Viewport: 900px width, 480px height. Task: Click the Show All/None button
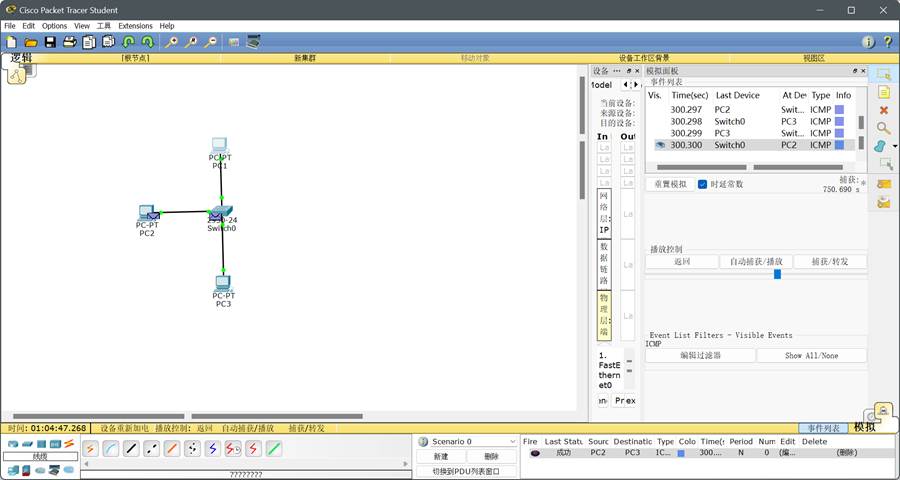(x=812, y=355)
